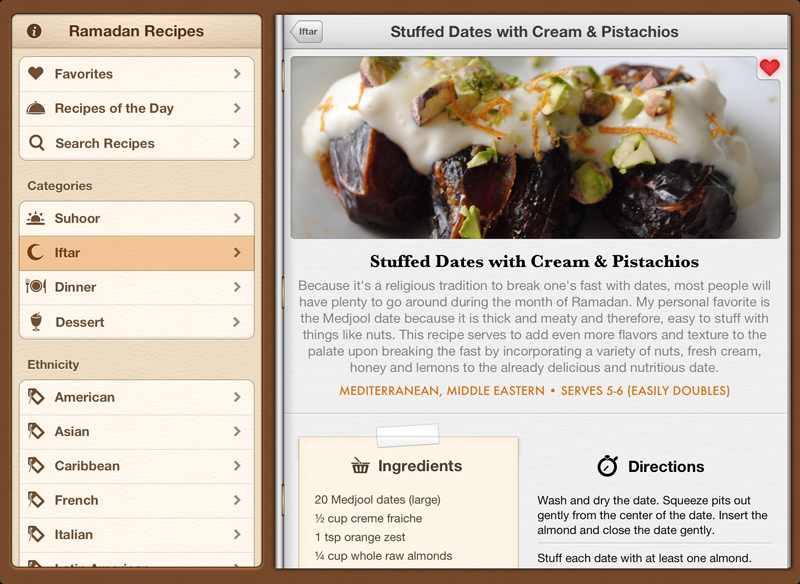Screen dimensions: 800x584
Task: Click the recipe description paragraph
Action: 534,326
